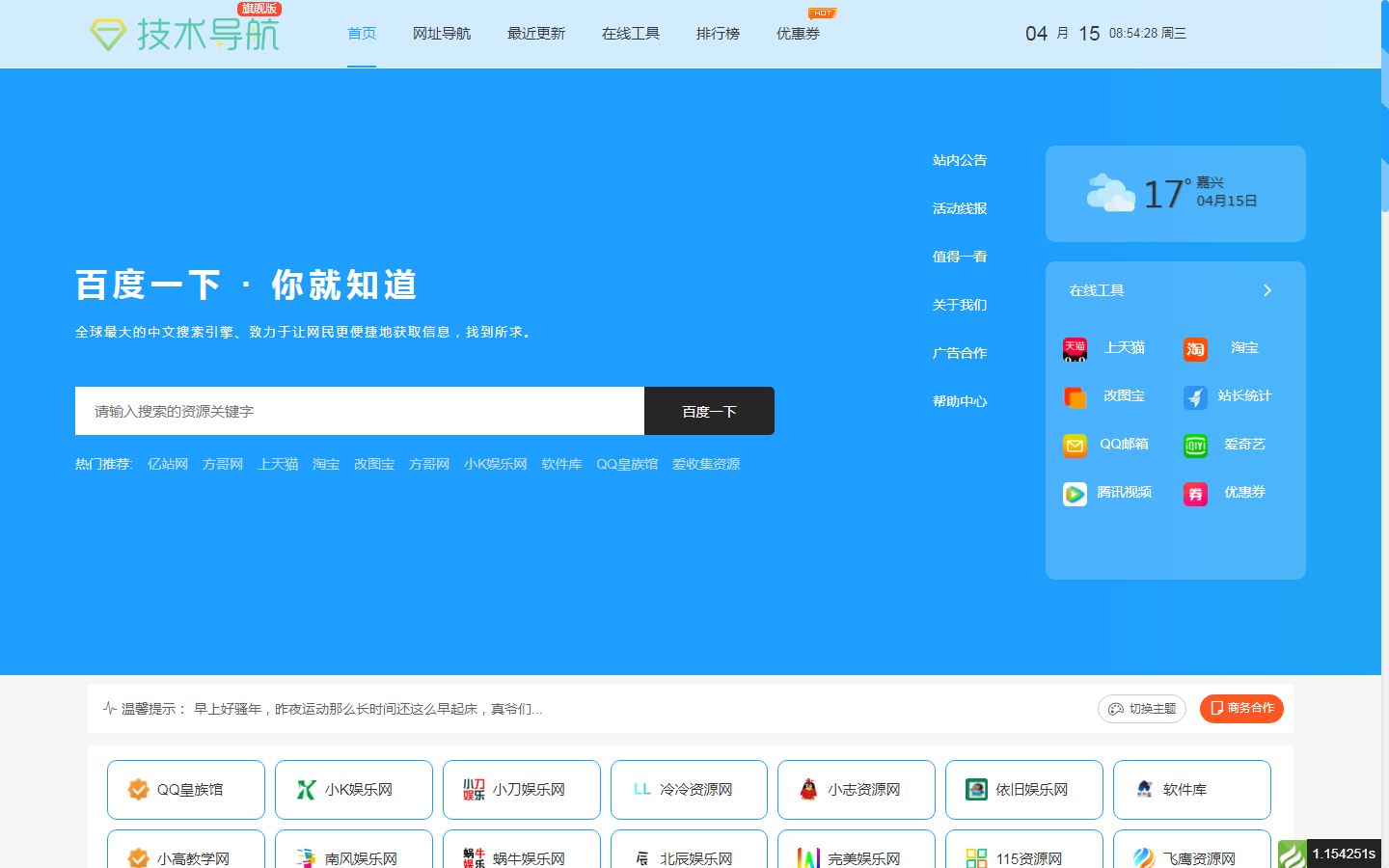This screenshot has height=868, width=1389.
Task: Click the orange 商务合作 button
Action: click(1241, 709)
